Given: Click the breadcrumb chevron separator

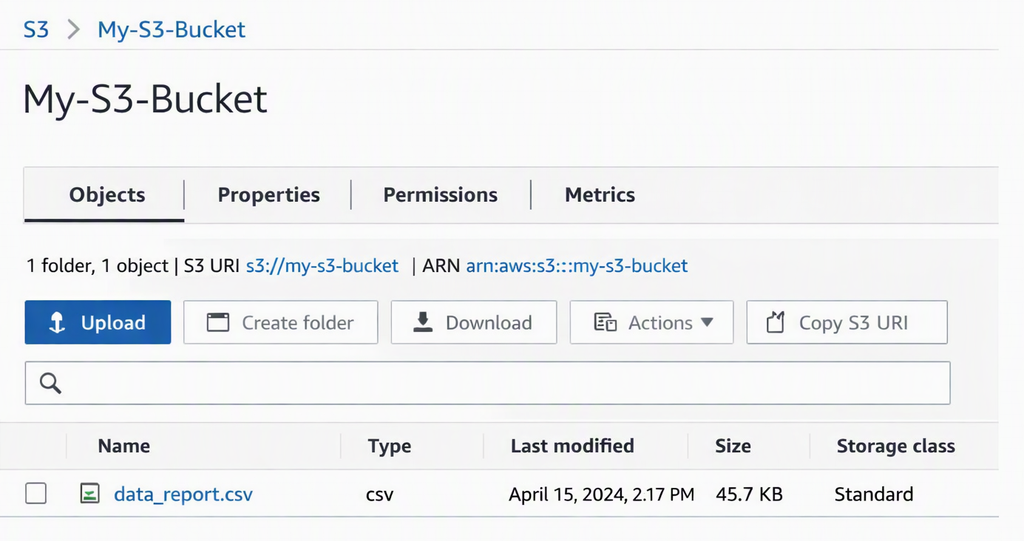Looking at the screenshot, I should 74,29.
